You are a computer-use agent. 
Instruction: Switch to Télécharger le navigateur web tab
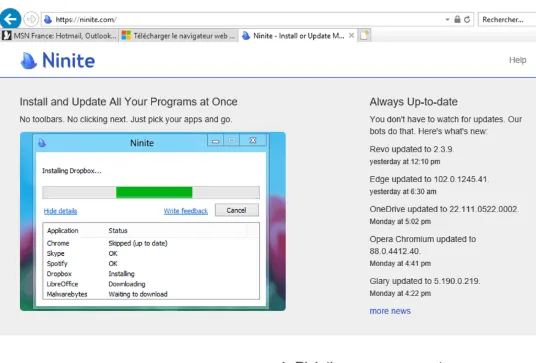tap(178, 36)
